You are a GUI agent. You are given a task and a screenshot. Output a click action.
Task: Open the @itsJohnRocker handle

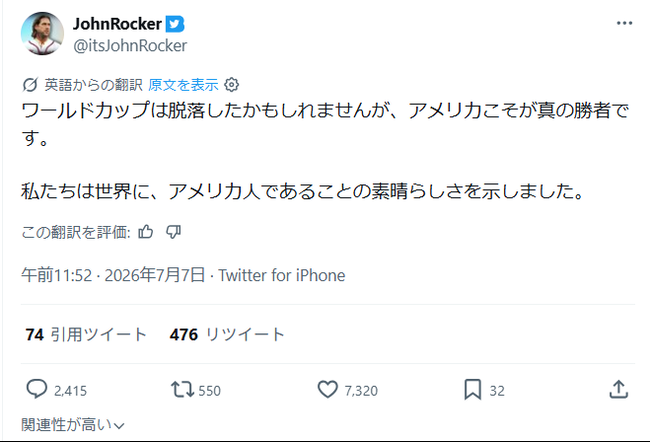(130, 46)
